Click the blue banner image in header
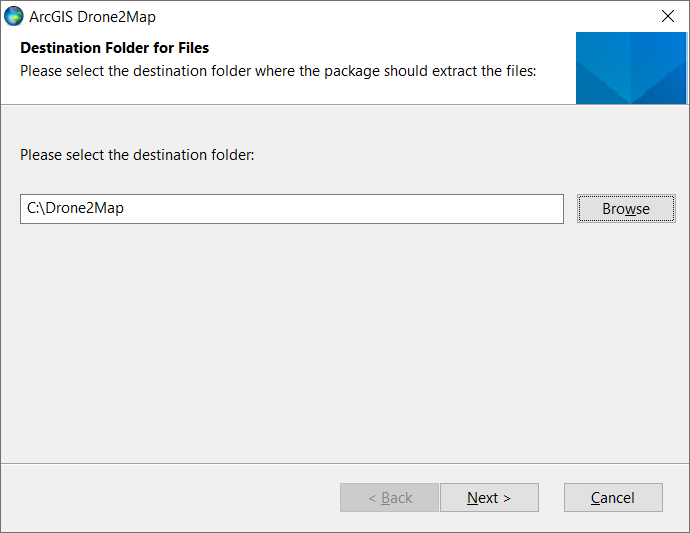This screenshot has width=690, height=533. (x=631, y=68)
